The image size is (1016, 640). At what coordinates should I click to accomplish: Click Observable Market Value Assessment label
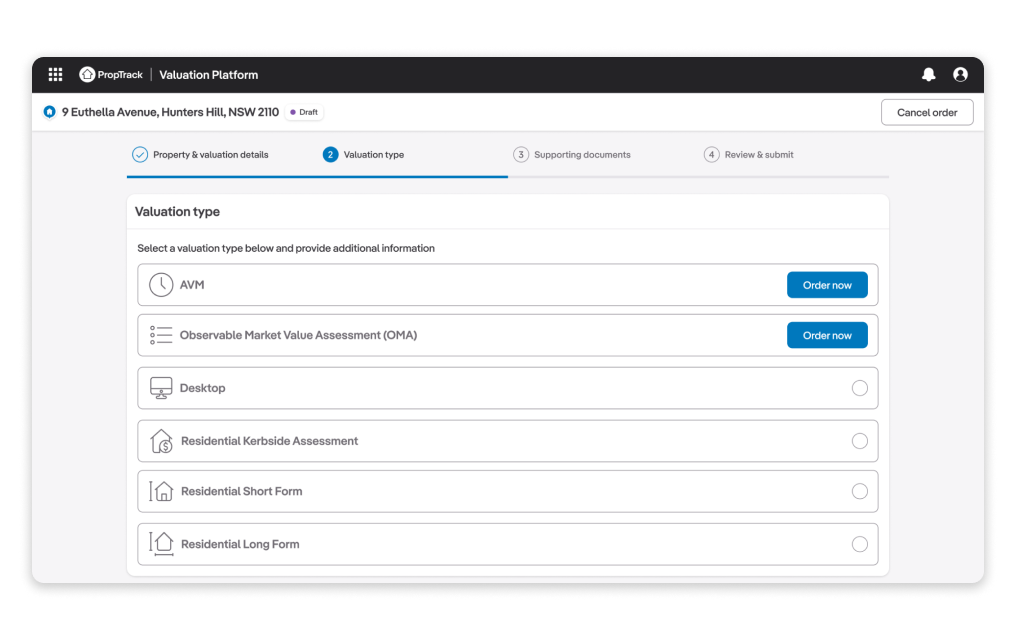tap(298, 336)
